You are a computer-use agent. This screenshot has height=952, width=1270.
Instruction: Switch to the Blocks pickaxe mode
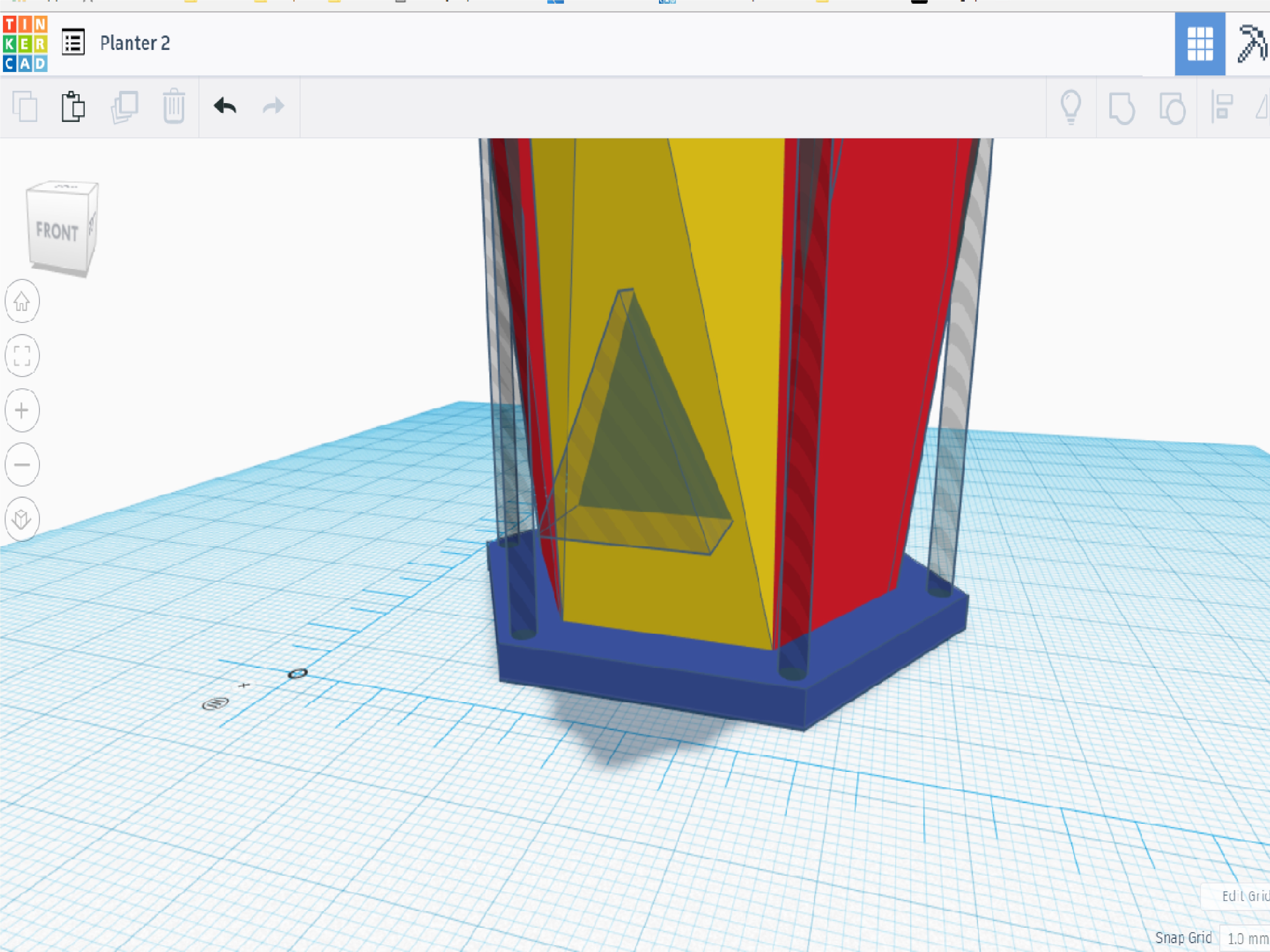[x=1252, y=44]
